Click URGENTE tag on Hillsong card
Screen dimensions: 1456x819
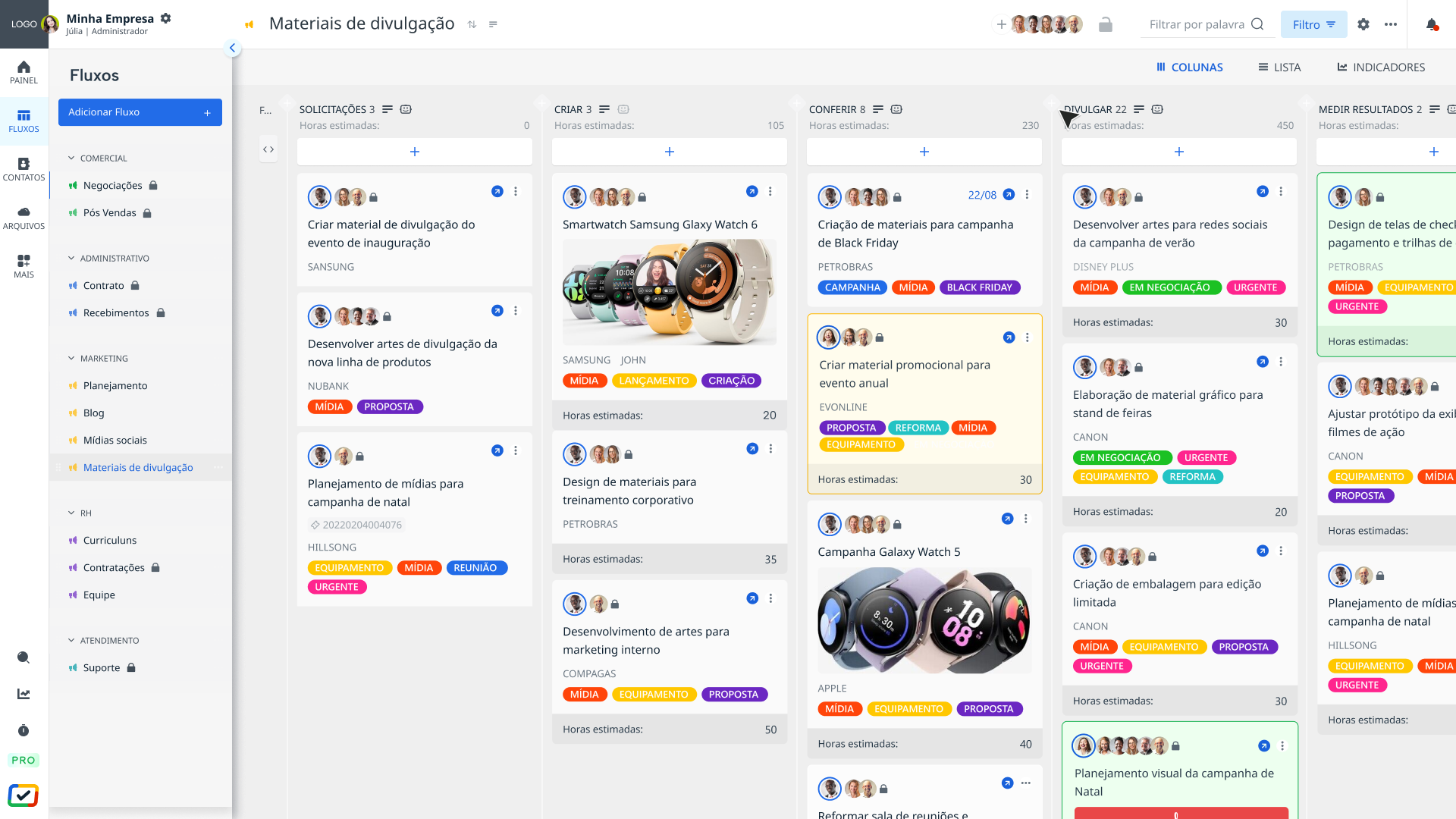click(x=337, y=587)
